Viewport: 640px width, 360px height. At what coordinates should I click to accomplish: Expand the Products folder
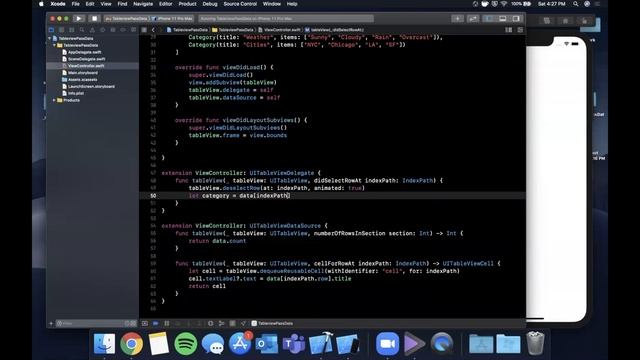[x=54, y=100]
